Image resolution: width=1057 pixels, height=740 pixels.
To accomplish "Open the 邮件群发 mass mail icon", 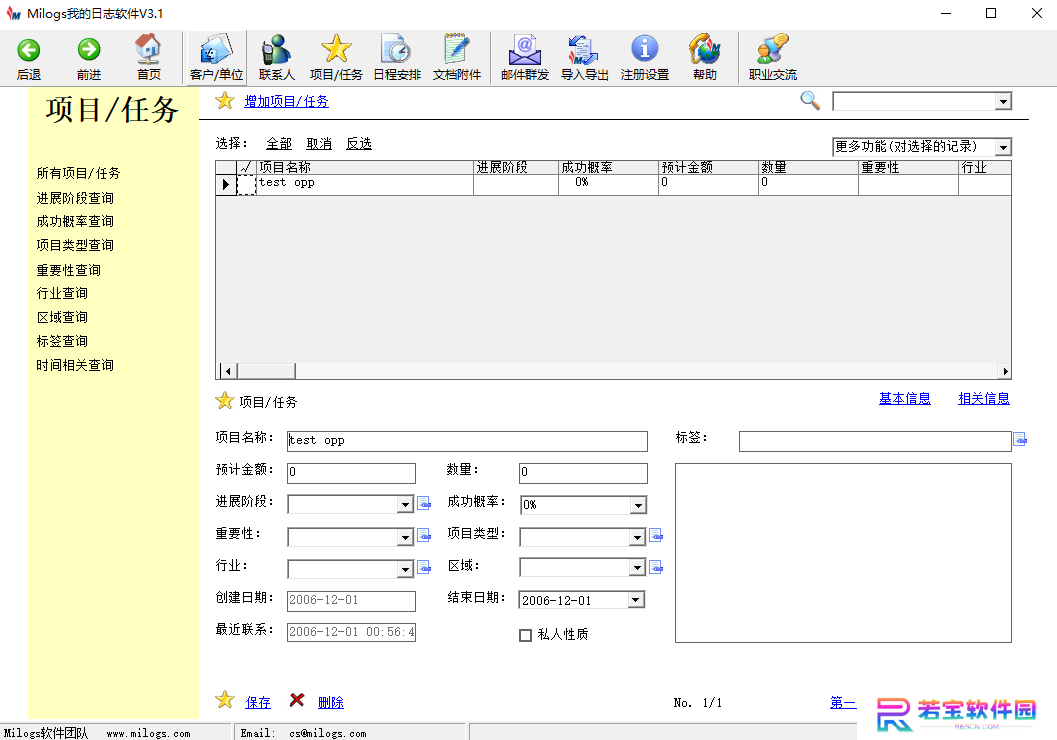I will [524, 50].
